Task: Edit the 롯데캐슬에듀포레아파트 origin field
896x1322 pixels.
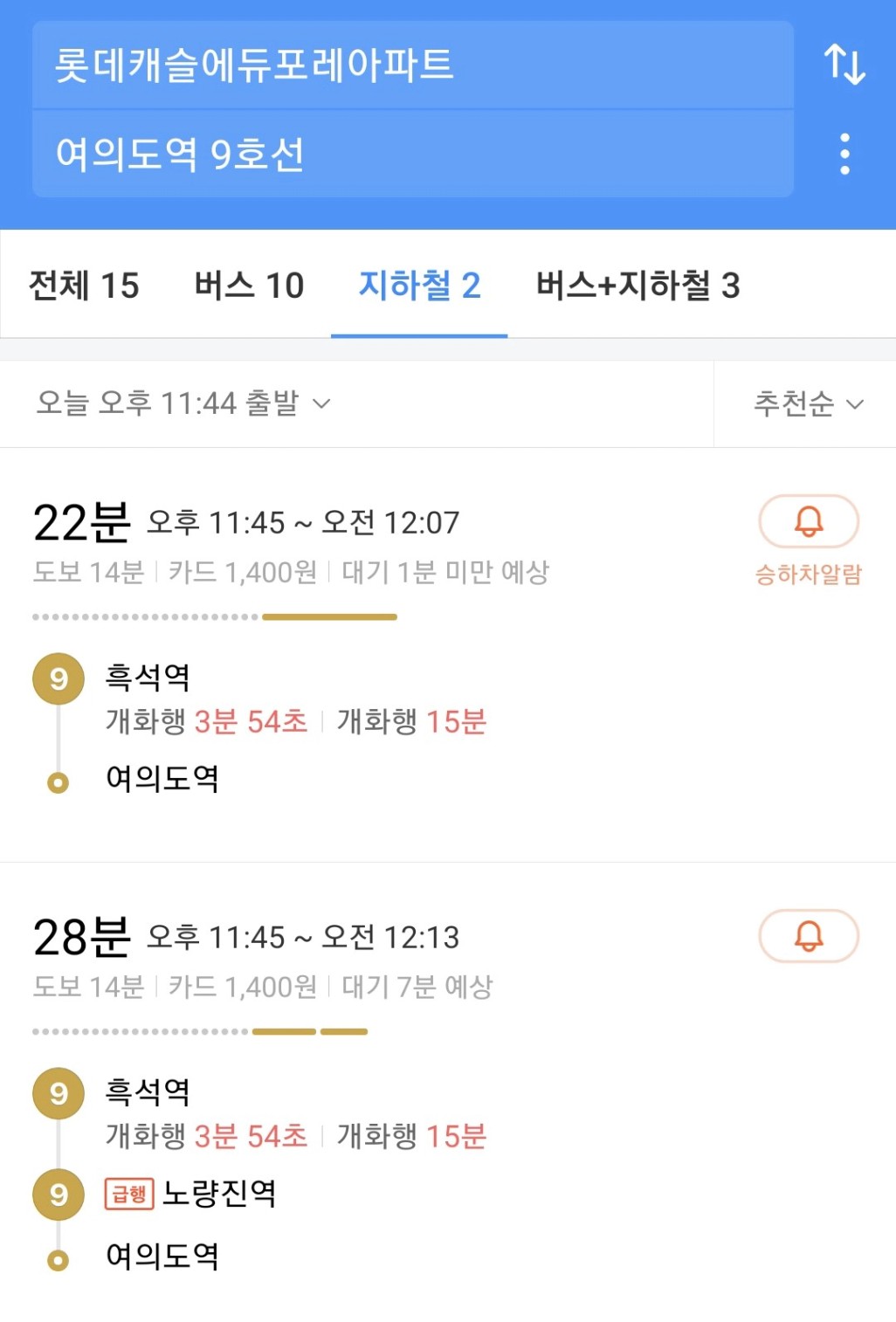Action: click(x=413, y=65)
